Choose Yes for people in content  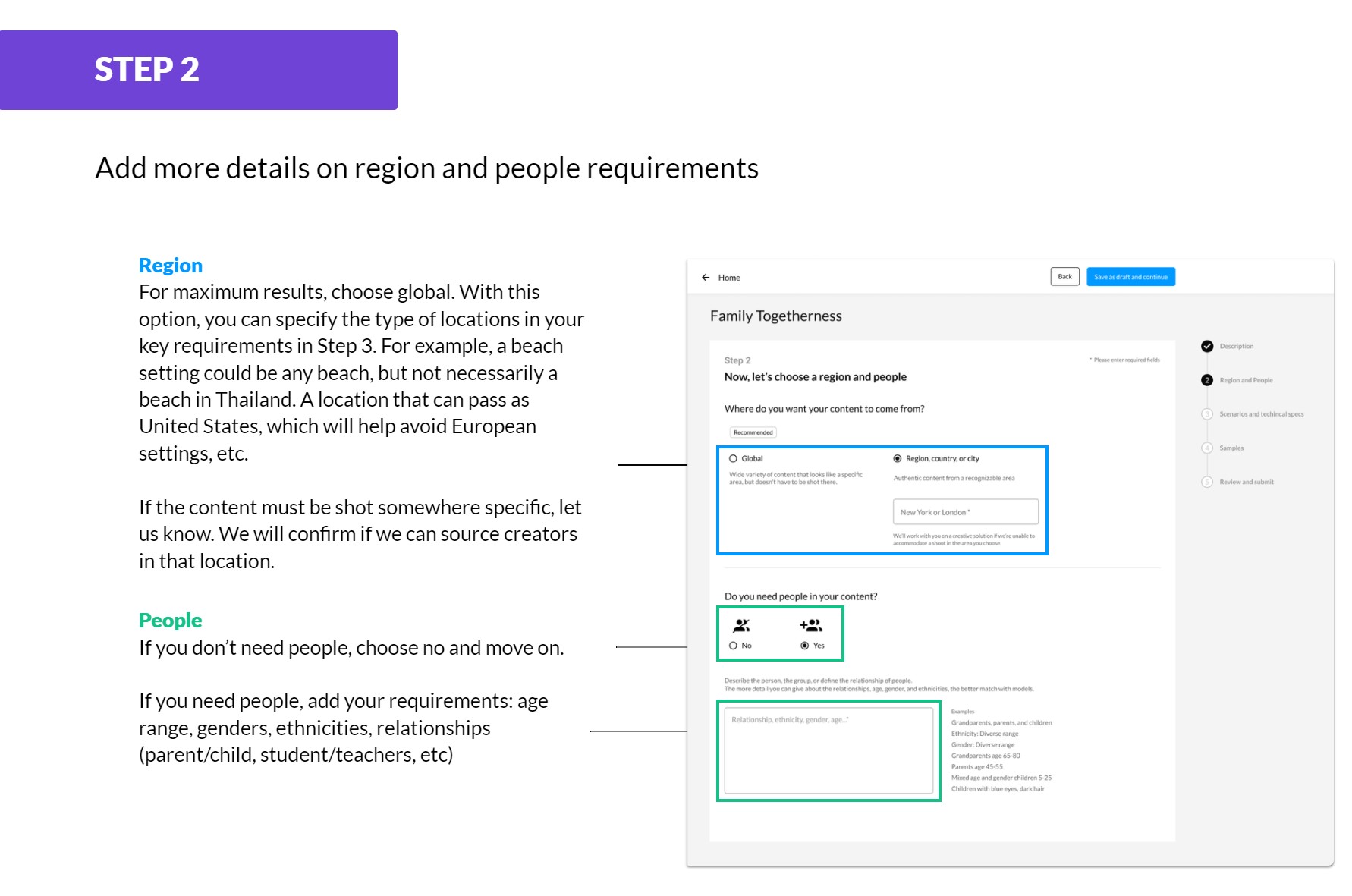805,646
